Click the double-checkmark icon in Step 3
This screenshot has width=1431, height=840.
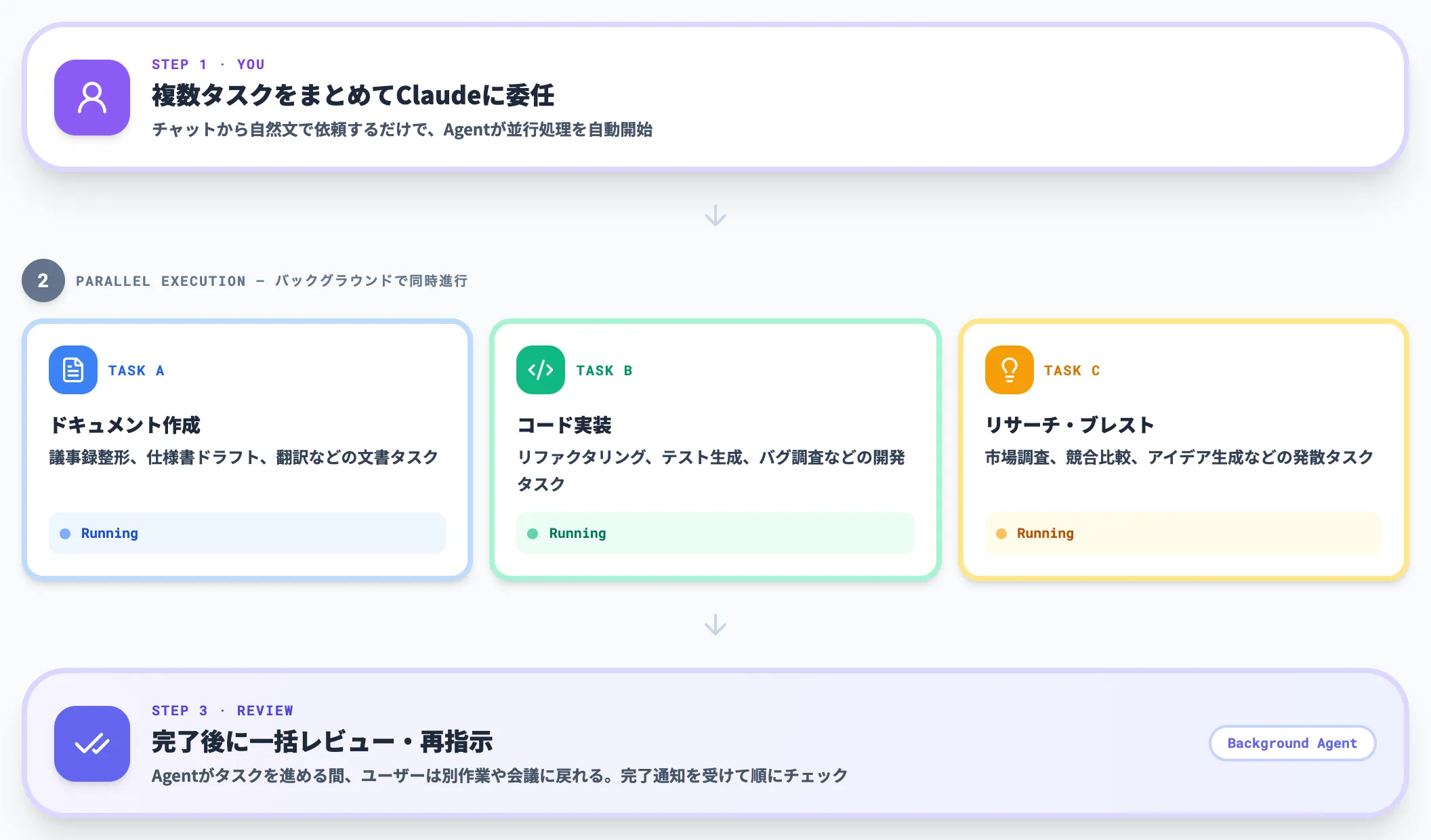point(92,744)
